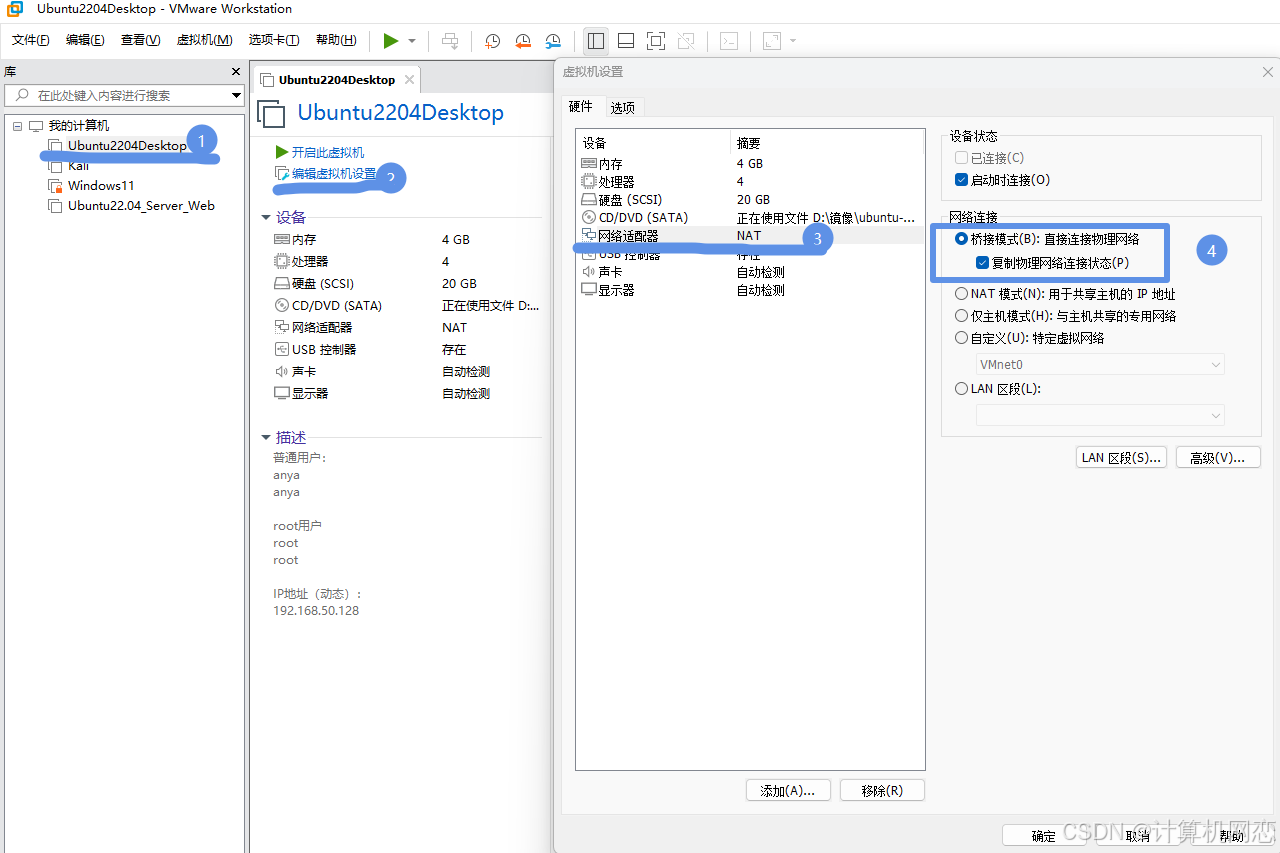Toggle the 启动时连接(O) checkbox
This screenshot has width=1280, height=853.
961,180
